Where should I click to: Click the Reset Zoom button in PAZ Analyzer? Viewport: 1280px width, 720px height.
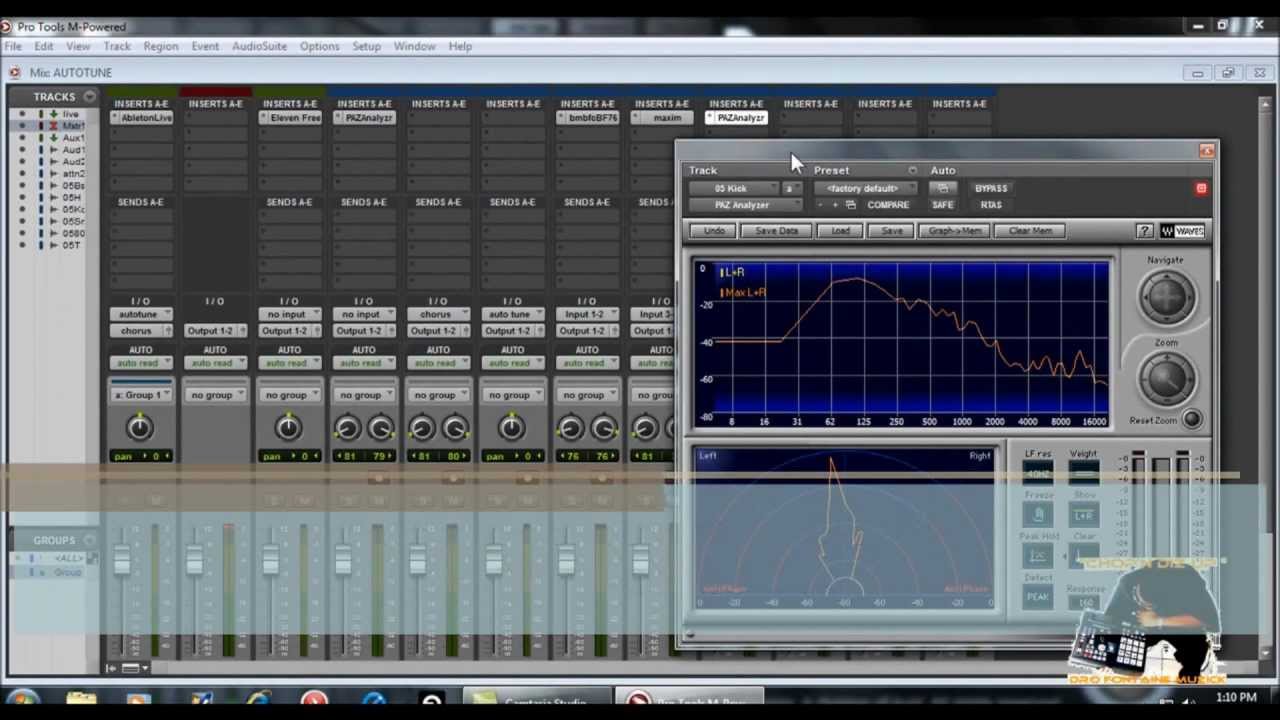pyautogui.click(x=1191, y=421)
